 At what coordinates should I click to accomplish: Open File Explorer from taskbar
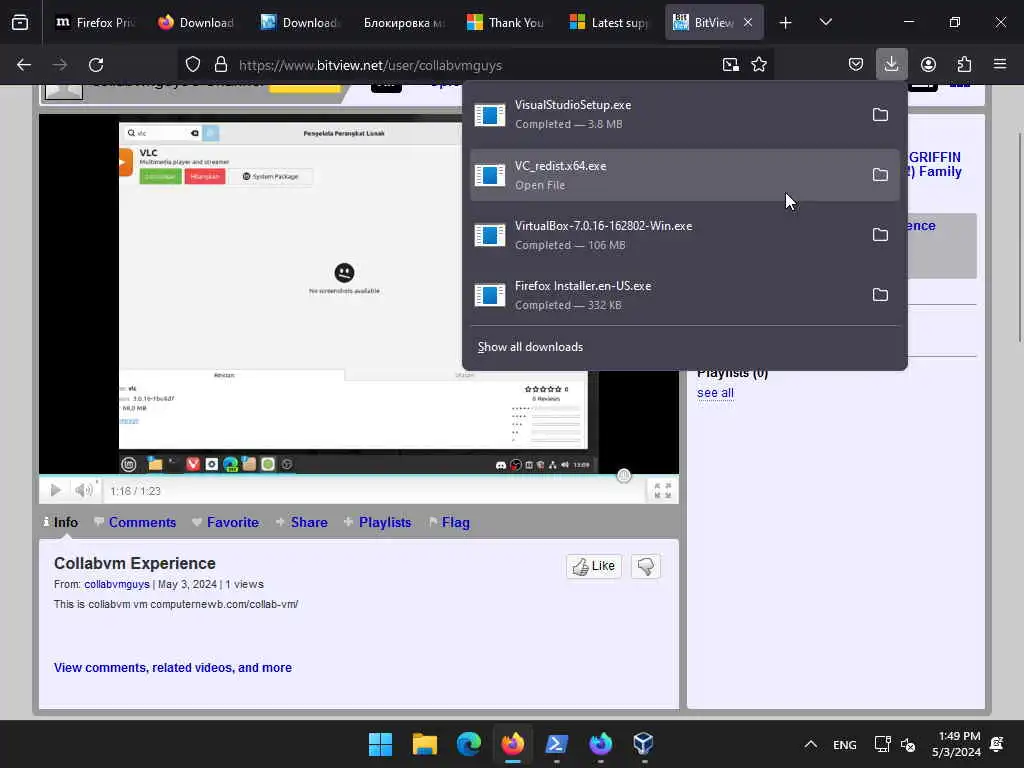[424, 744]
